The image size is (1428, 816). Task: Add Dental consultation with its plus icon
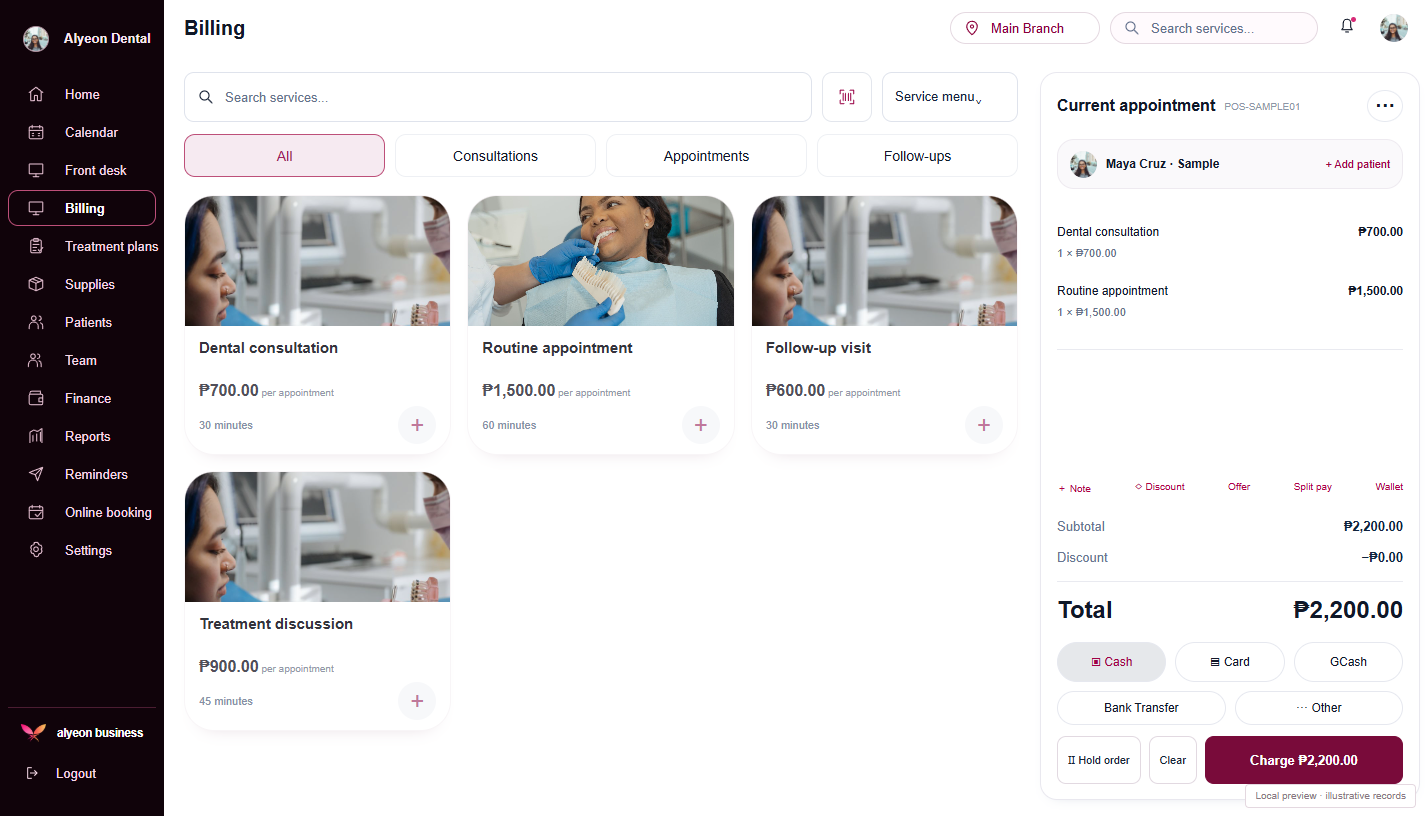point(417,425)
